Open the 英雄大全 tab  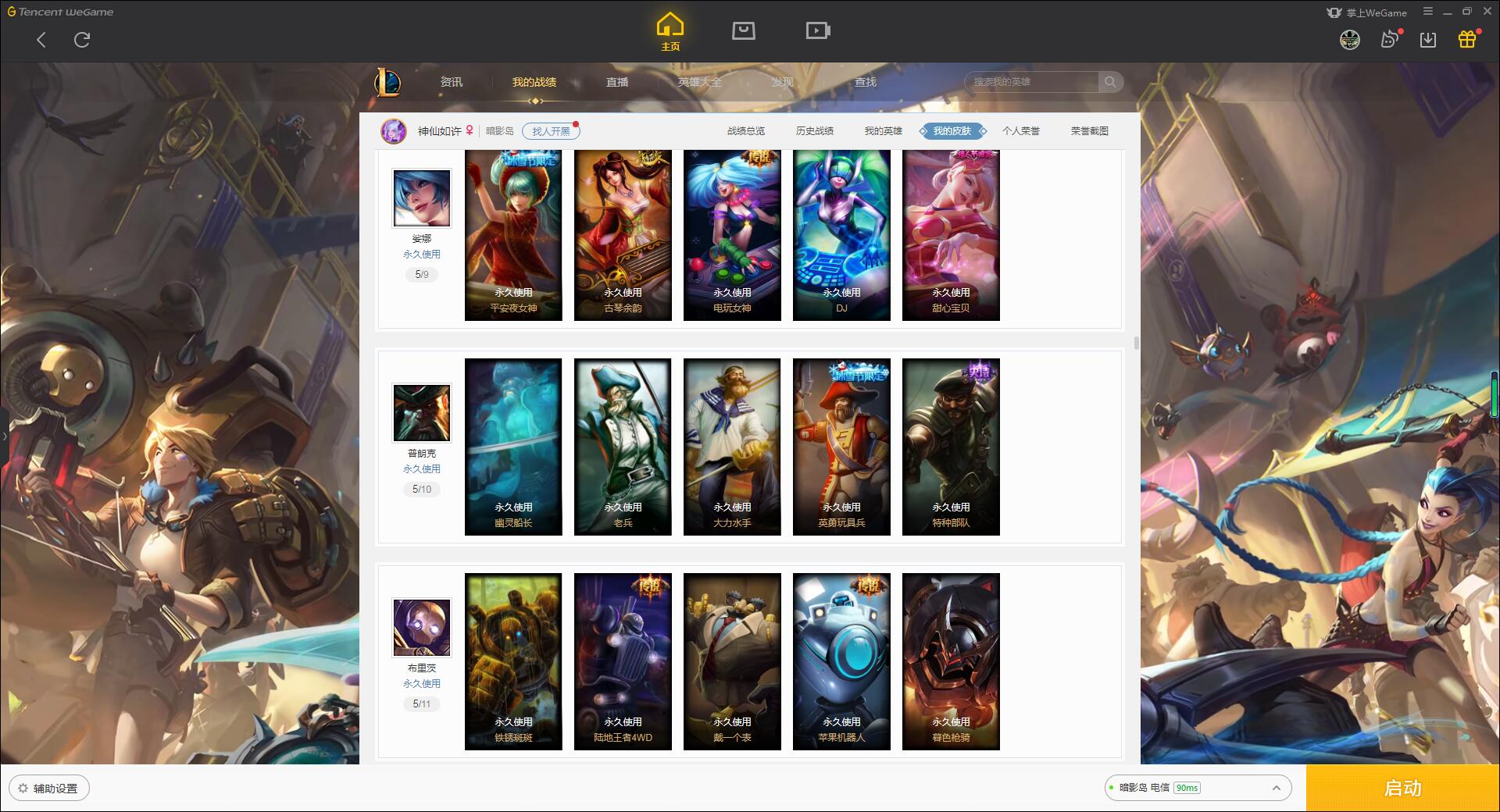pos(700,82)
